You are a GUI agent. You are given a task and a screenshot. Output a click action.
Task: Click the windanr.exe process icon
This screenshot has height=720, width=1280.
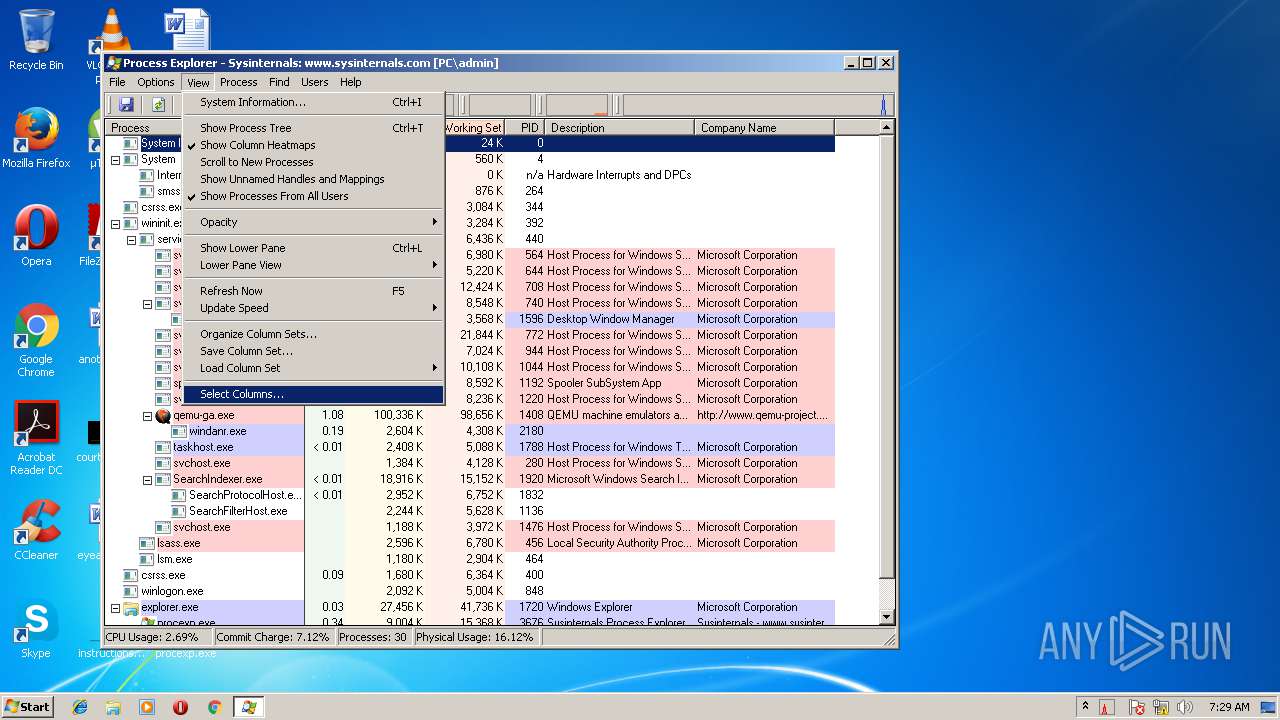click(x=179, y=431)
